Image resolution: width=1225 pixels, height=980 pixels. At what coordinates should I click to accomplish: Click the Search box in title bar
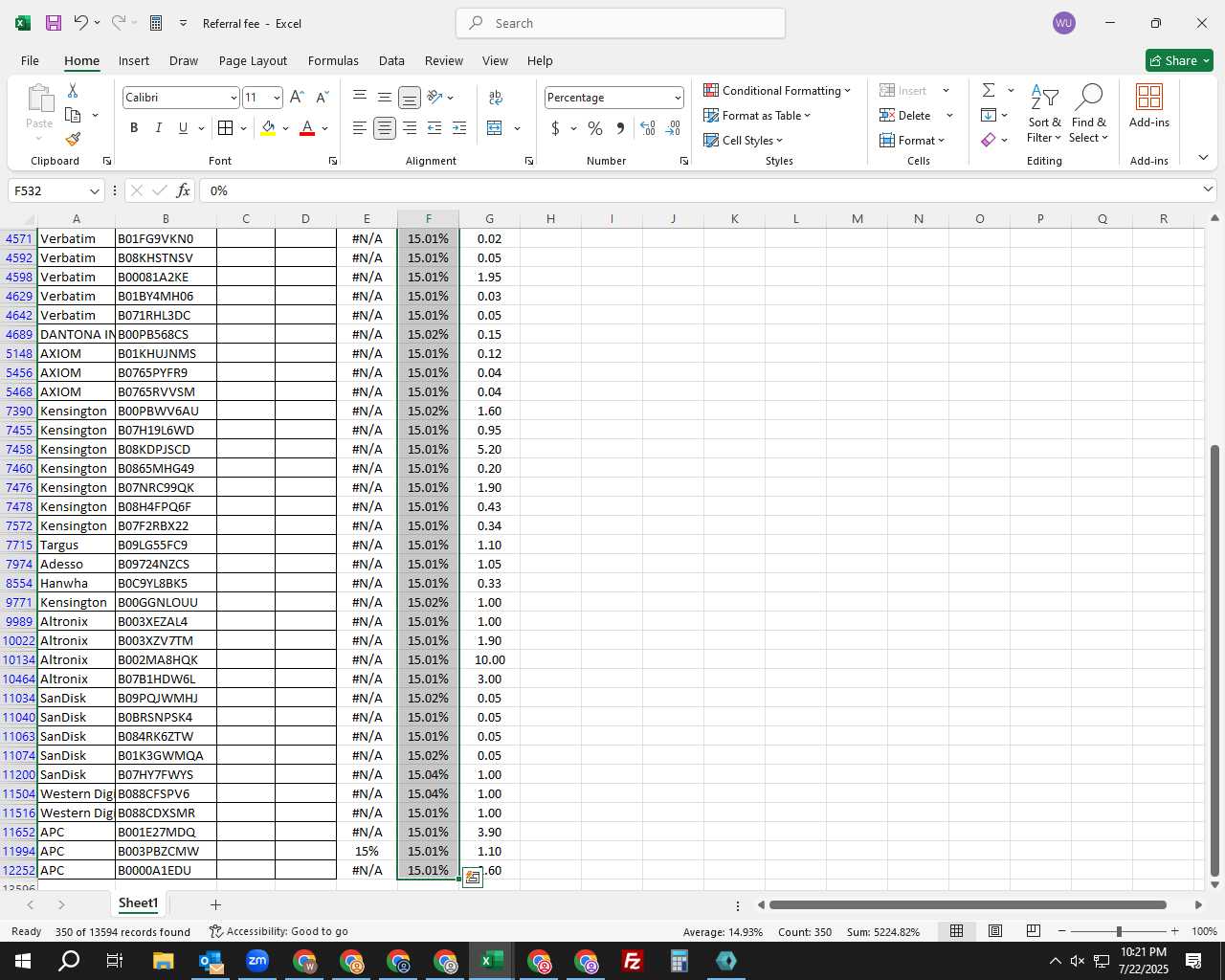[x=620, y=23]
